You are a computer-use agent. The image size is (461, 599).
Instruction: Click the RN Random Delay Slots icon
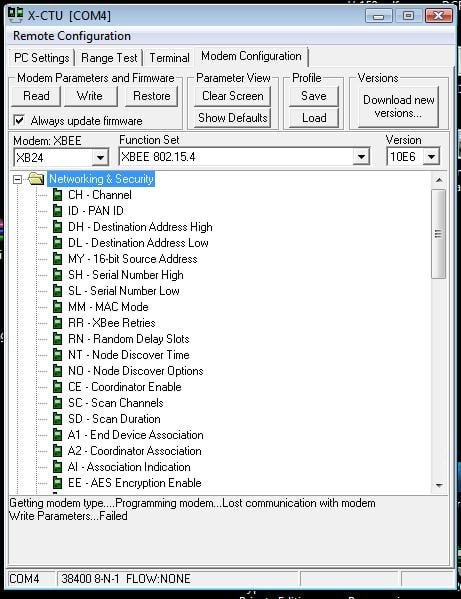pyautogui.click(x=57, y=339)
